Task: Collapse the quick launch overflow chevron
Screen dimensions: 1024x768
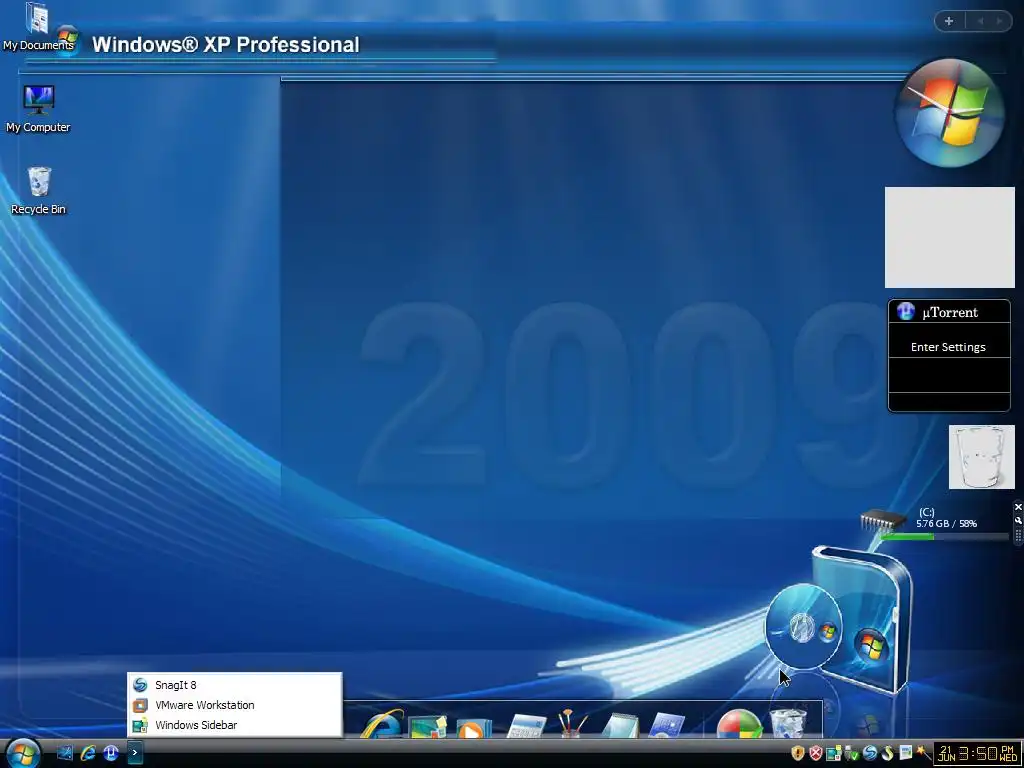Action: 135,752
